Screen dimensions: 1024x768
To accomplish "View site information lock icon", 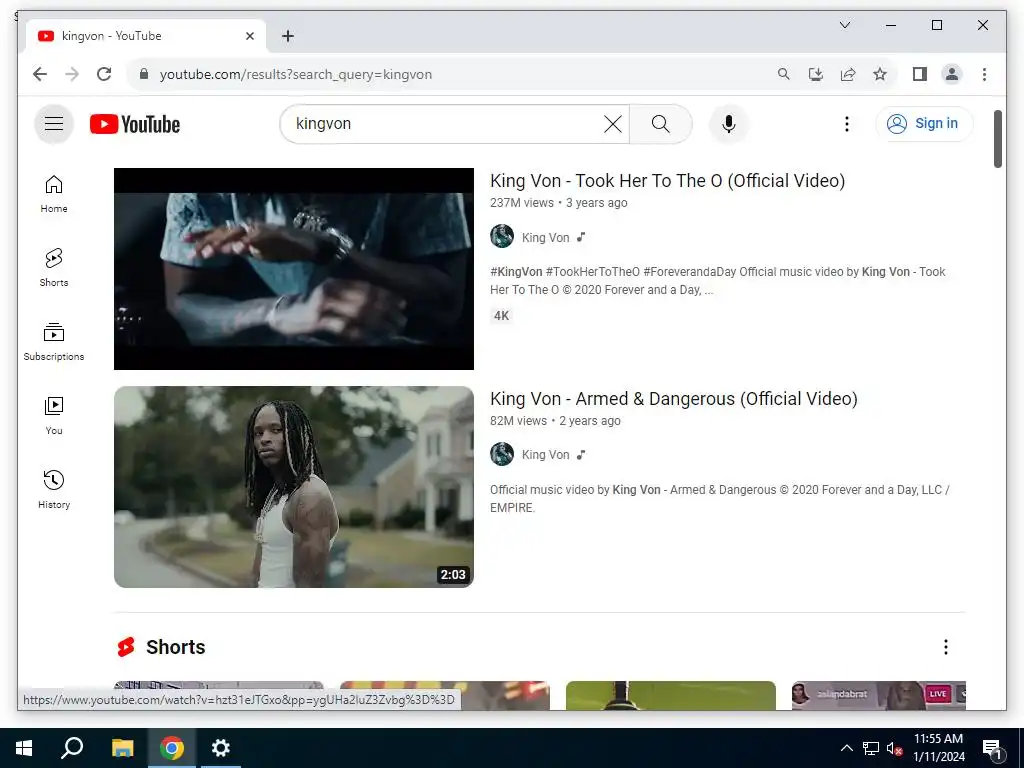I will (144, 74).
